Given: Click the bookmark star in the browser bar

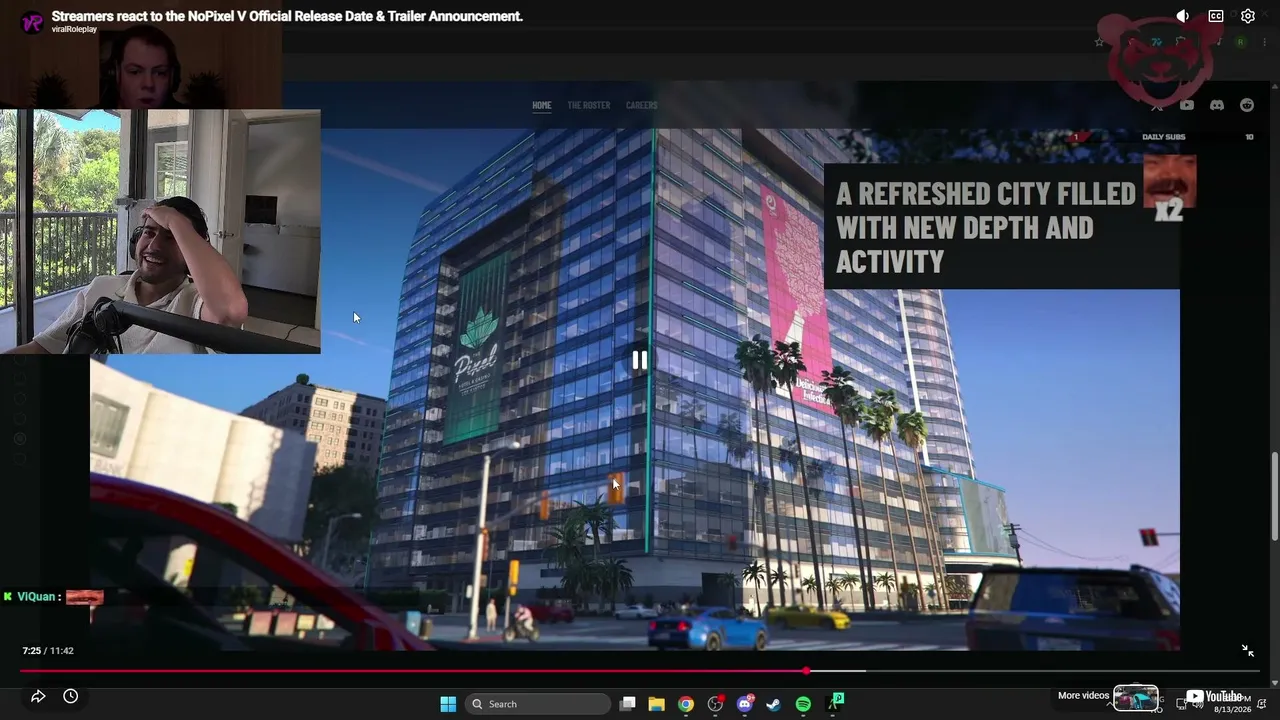Looking at the screenshot, I should 1099,42.
